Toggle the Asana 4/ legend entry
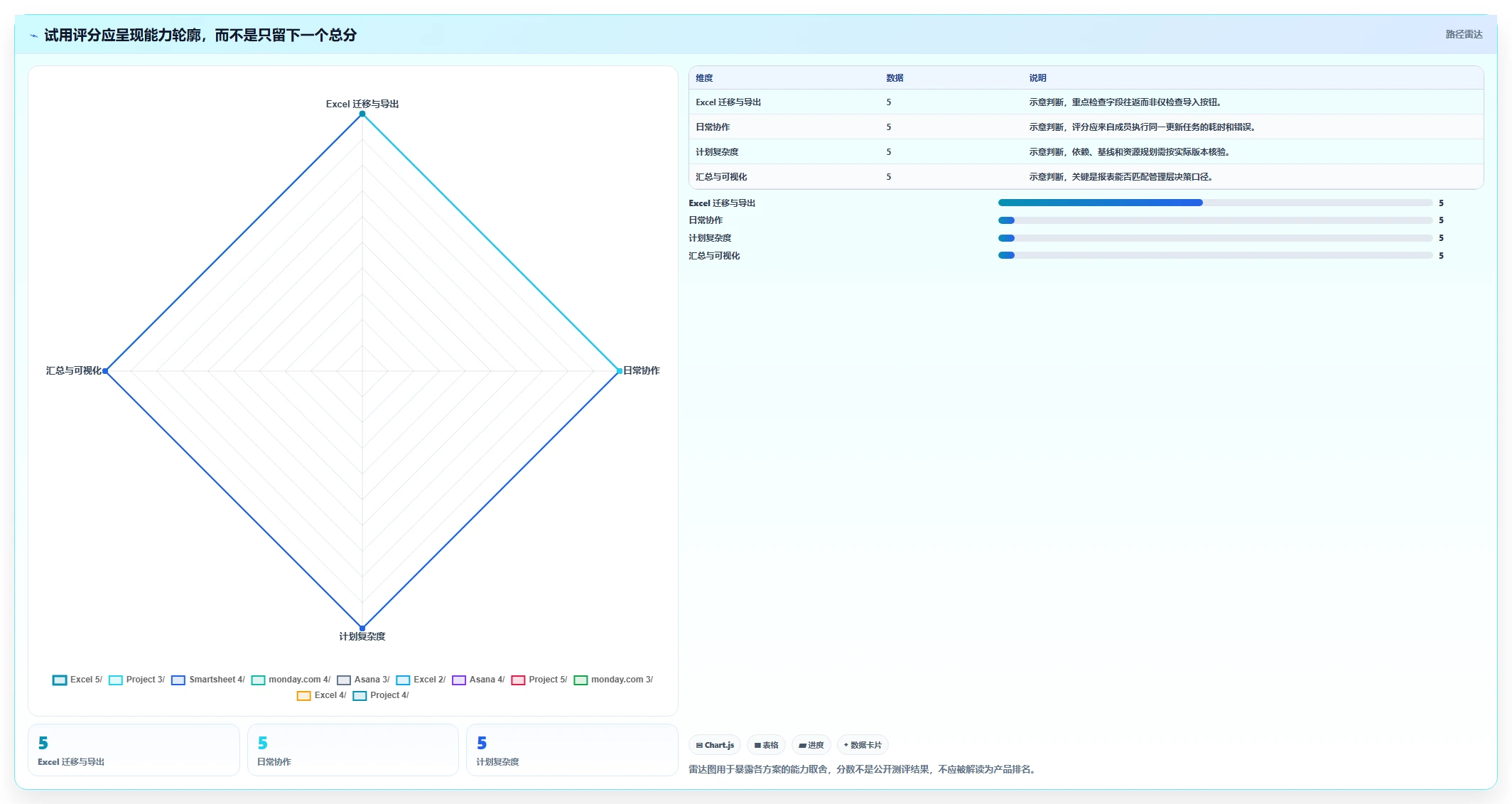The height and width of the screenshot is (804, 1512). [x=478, y=680]
